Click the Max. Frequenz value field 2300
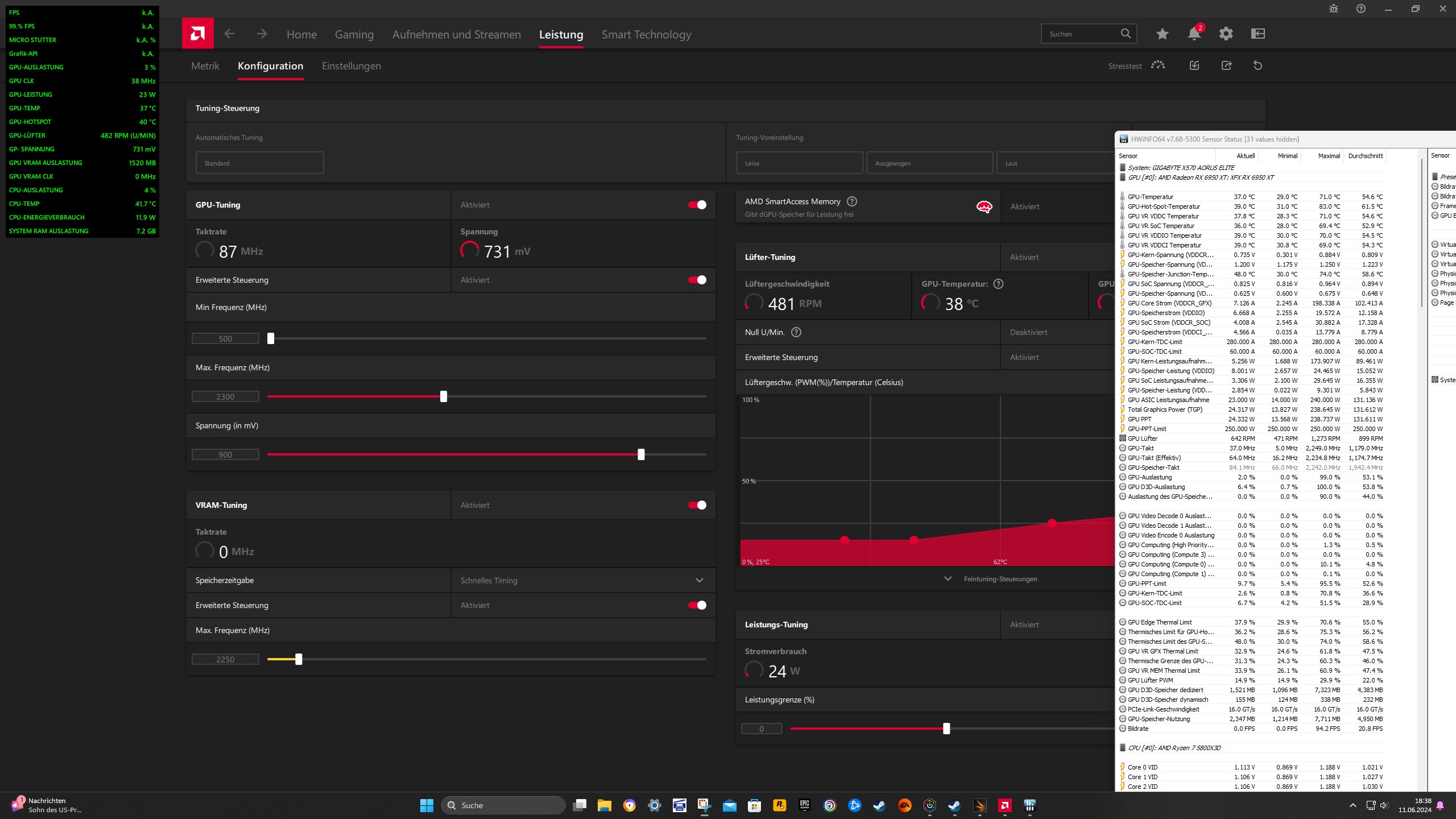 [225, 396]
